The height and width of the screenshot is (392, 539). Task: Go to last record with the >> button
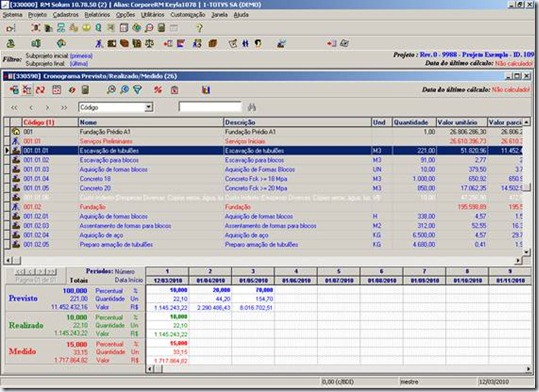pyautogui.click(x=64, y=108)
